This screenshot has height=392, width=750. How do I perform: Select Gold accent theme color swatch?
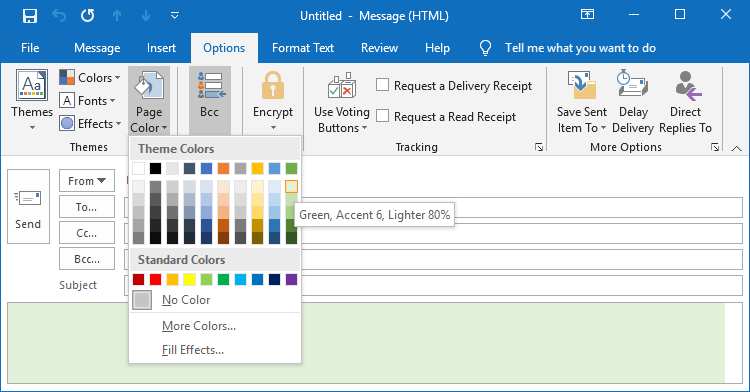click(x=257, y=168)
